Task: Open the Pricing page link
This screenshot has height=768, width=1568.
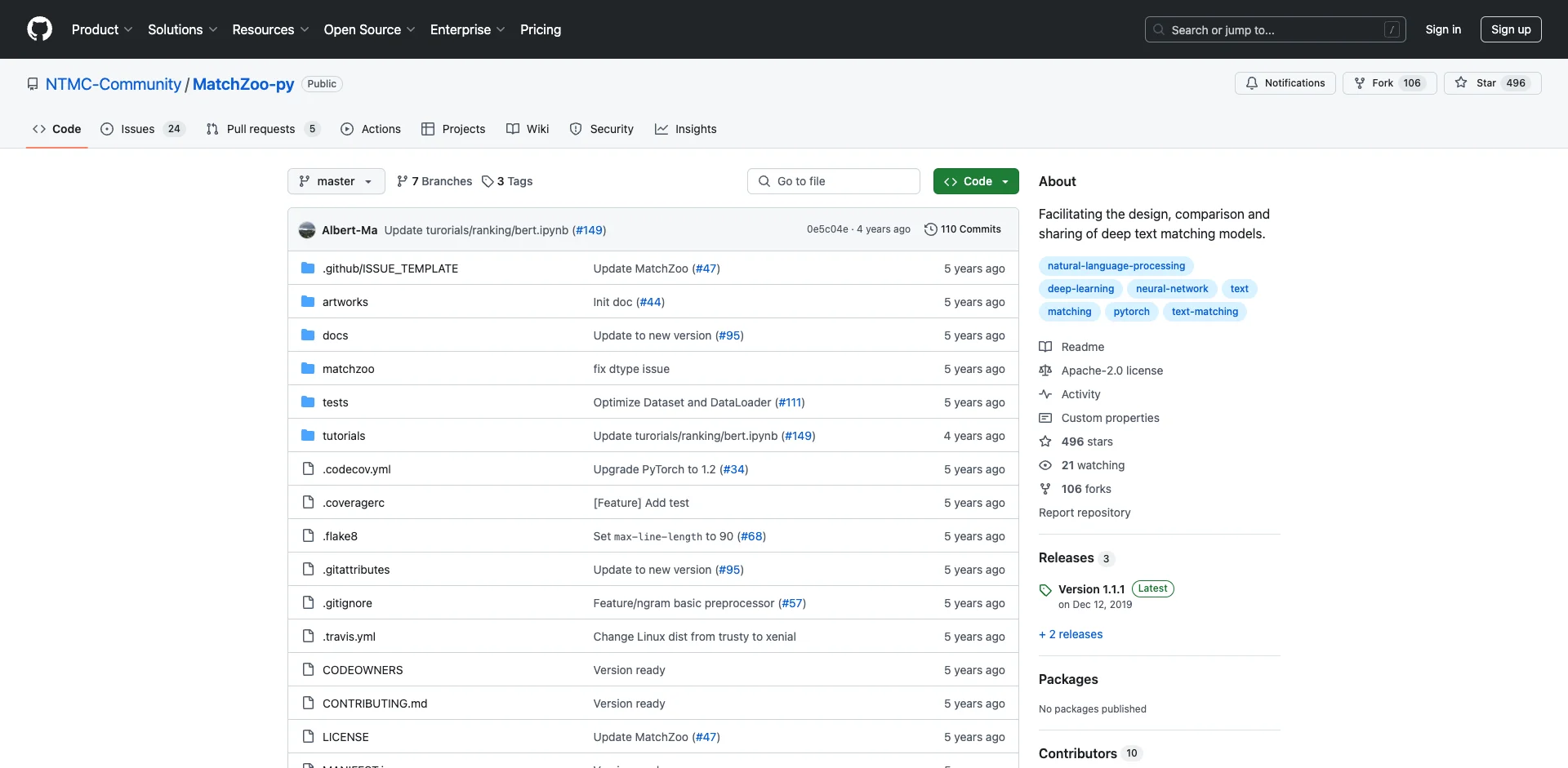Action: tap(541, 29)
